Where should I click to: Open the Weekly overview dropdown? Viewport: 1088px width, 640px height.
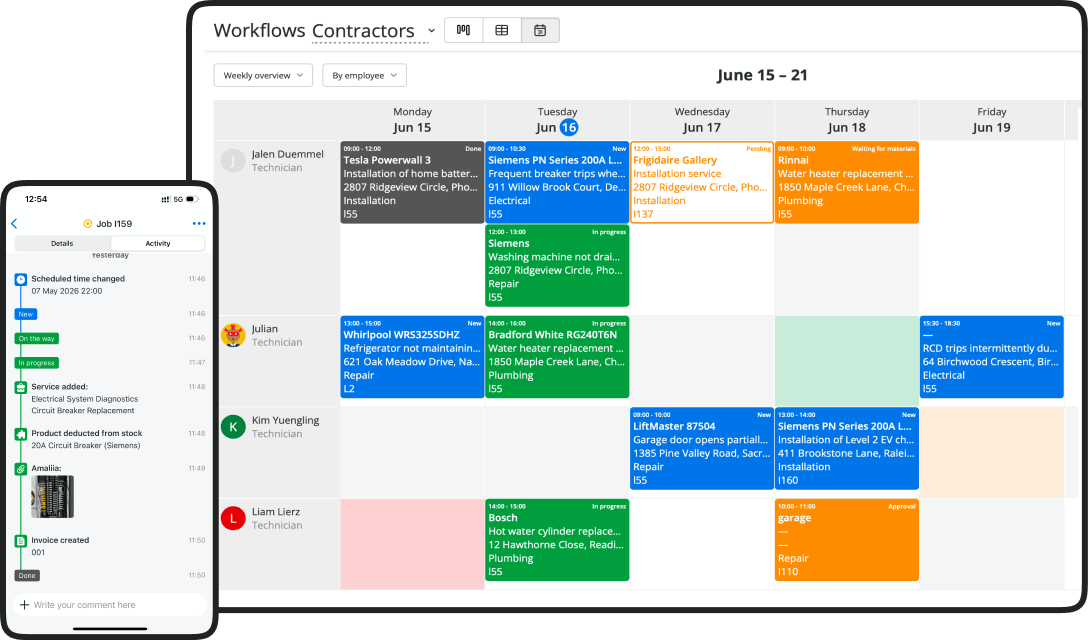[x=263, y=75]
